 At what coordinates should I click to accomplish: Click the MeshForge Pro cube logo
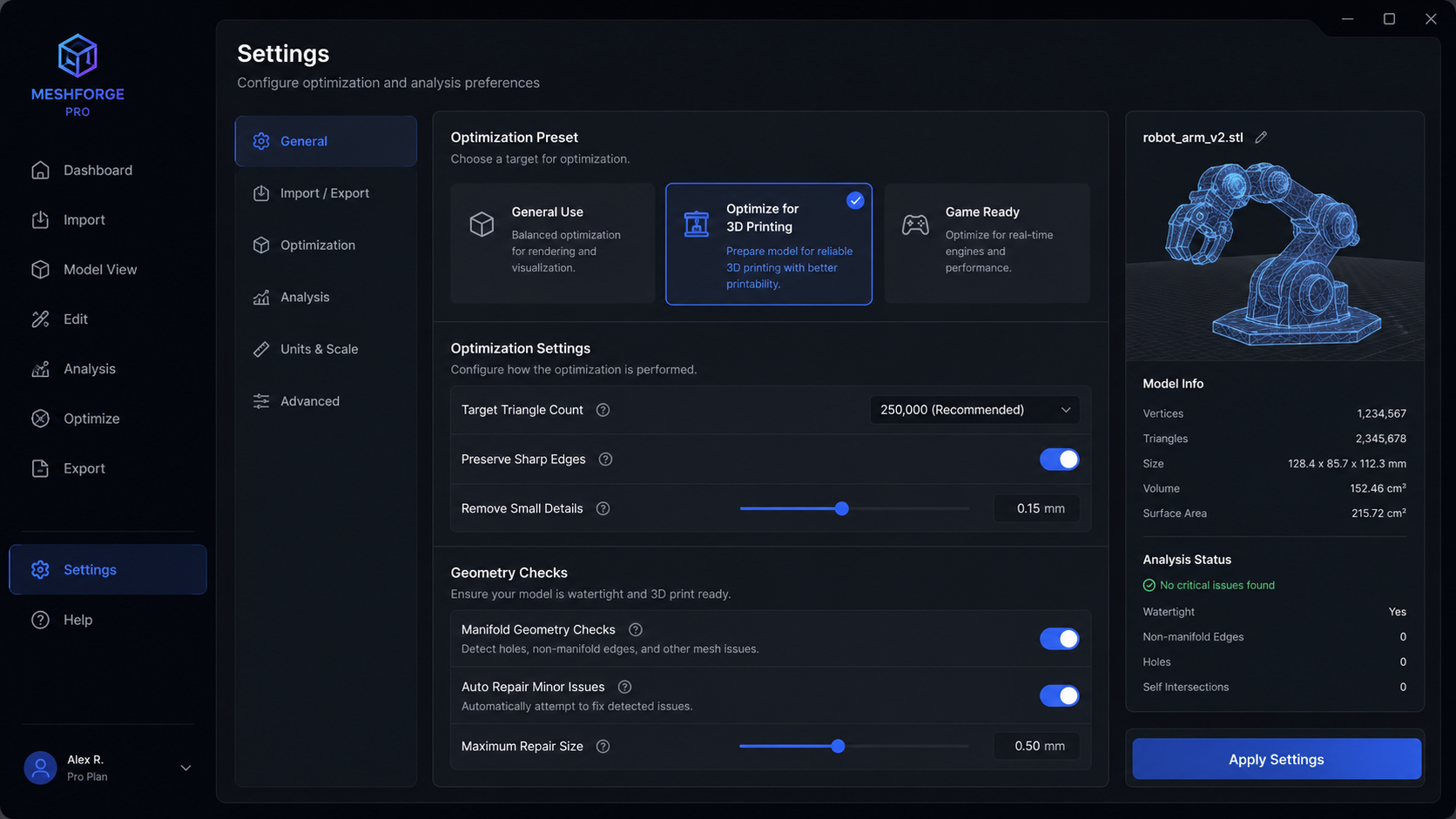(x=78, y=56)
